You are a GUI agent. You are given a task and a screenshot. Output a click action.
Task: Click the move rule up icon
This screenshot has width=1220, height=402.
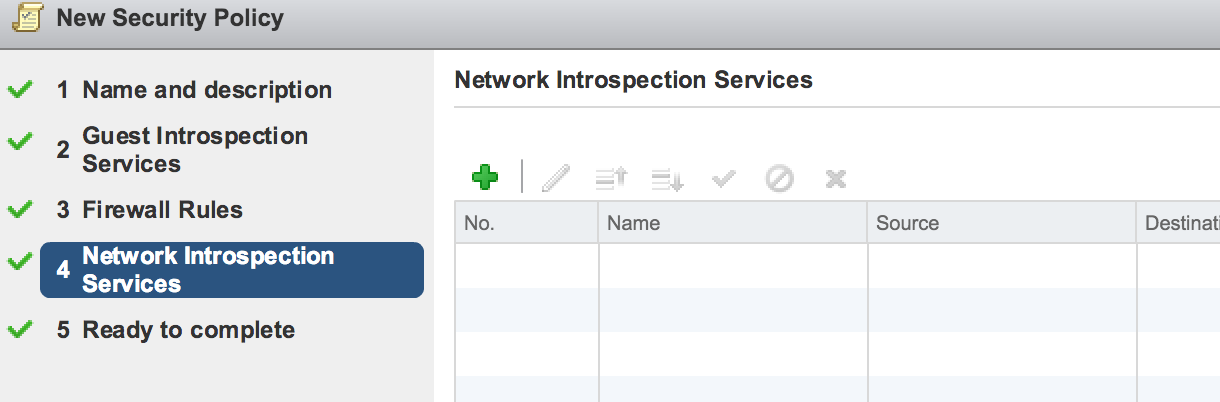(610, 179)
